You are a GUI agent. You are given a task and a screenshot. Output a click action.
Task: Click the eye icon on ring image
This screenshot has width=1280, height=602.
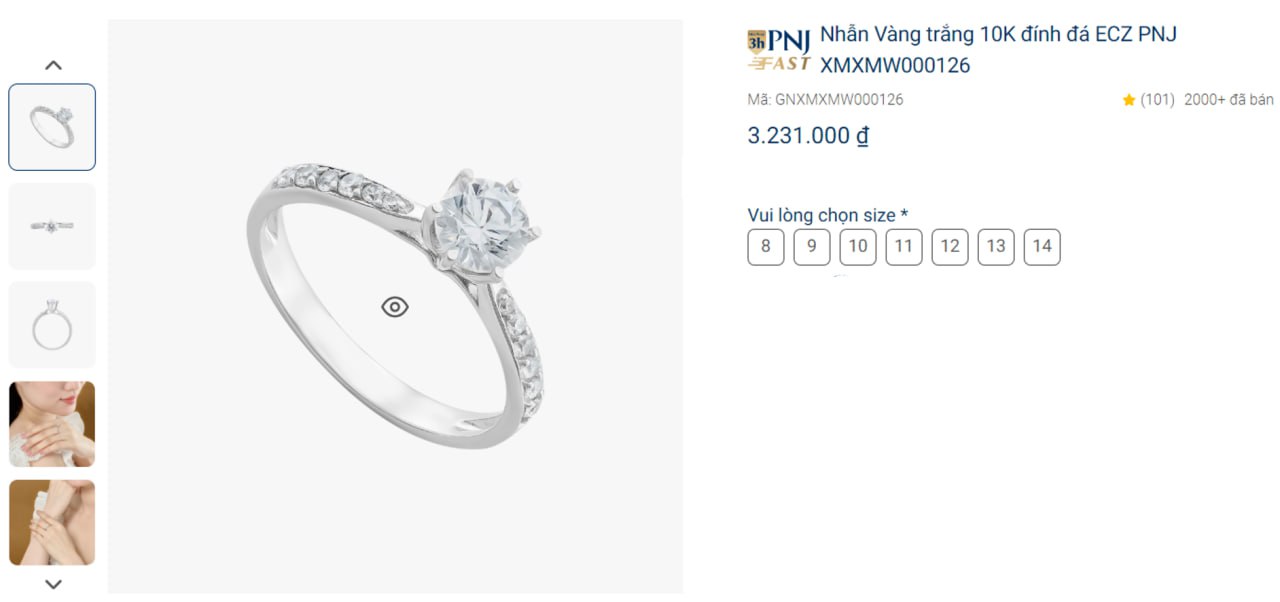[395, 307]
